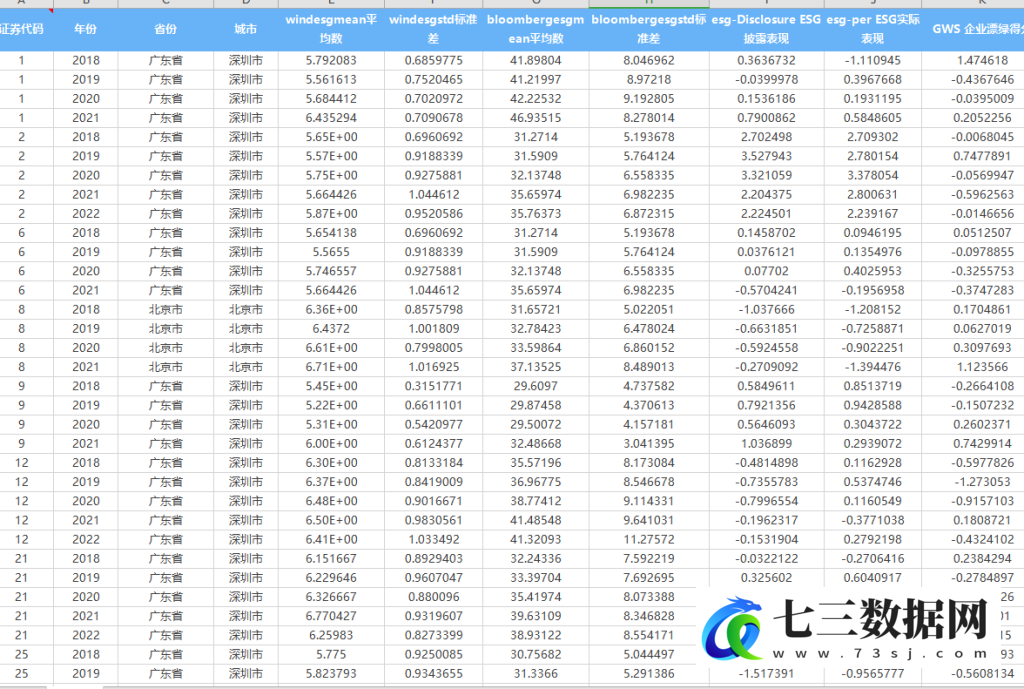Click the cell with 41.21997
The height and width of the screenshot is (689, 1024).
[x=536, y=80]
